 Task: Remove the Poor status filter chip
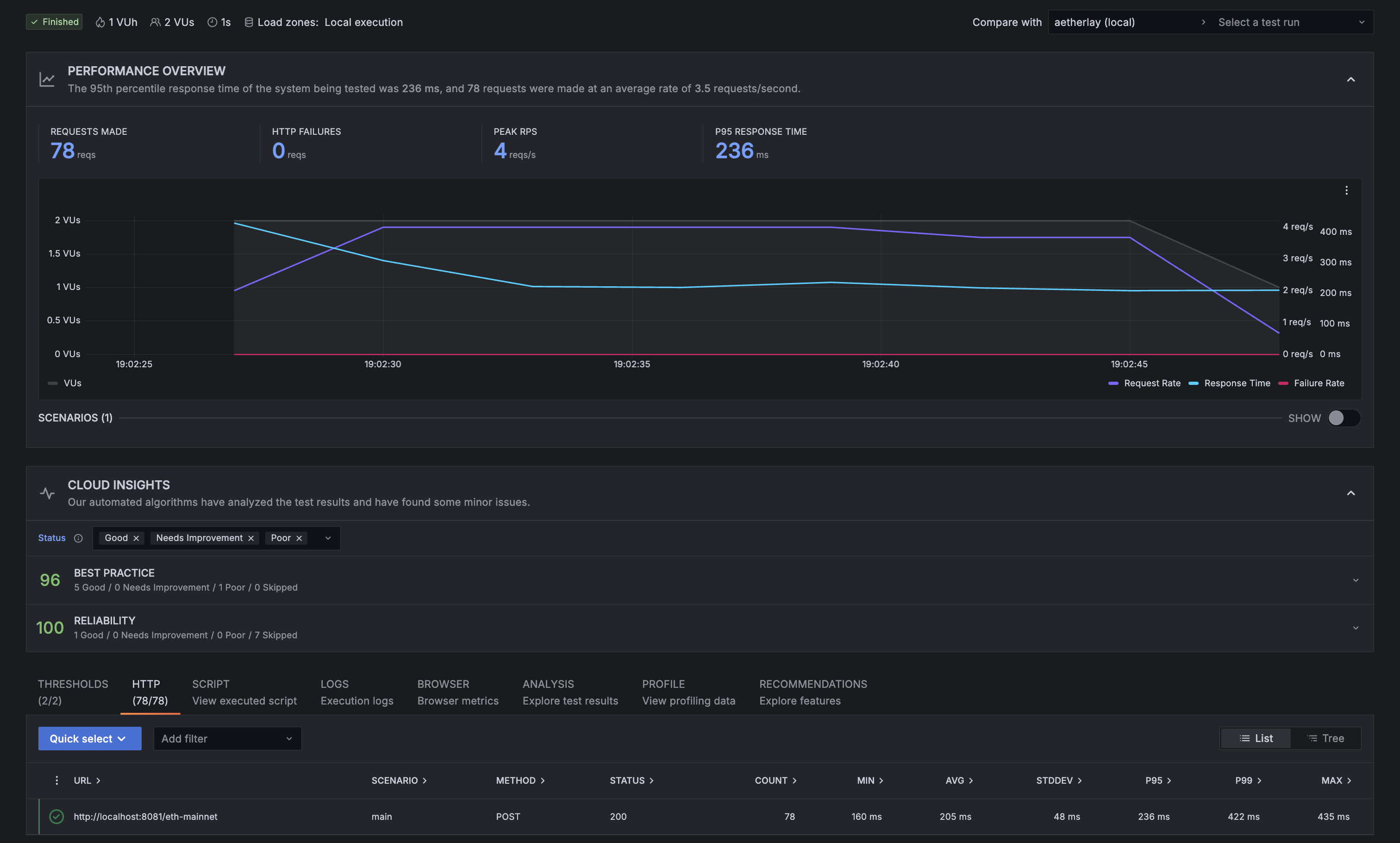pos(299,538)
